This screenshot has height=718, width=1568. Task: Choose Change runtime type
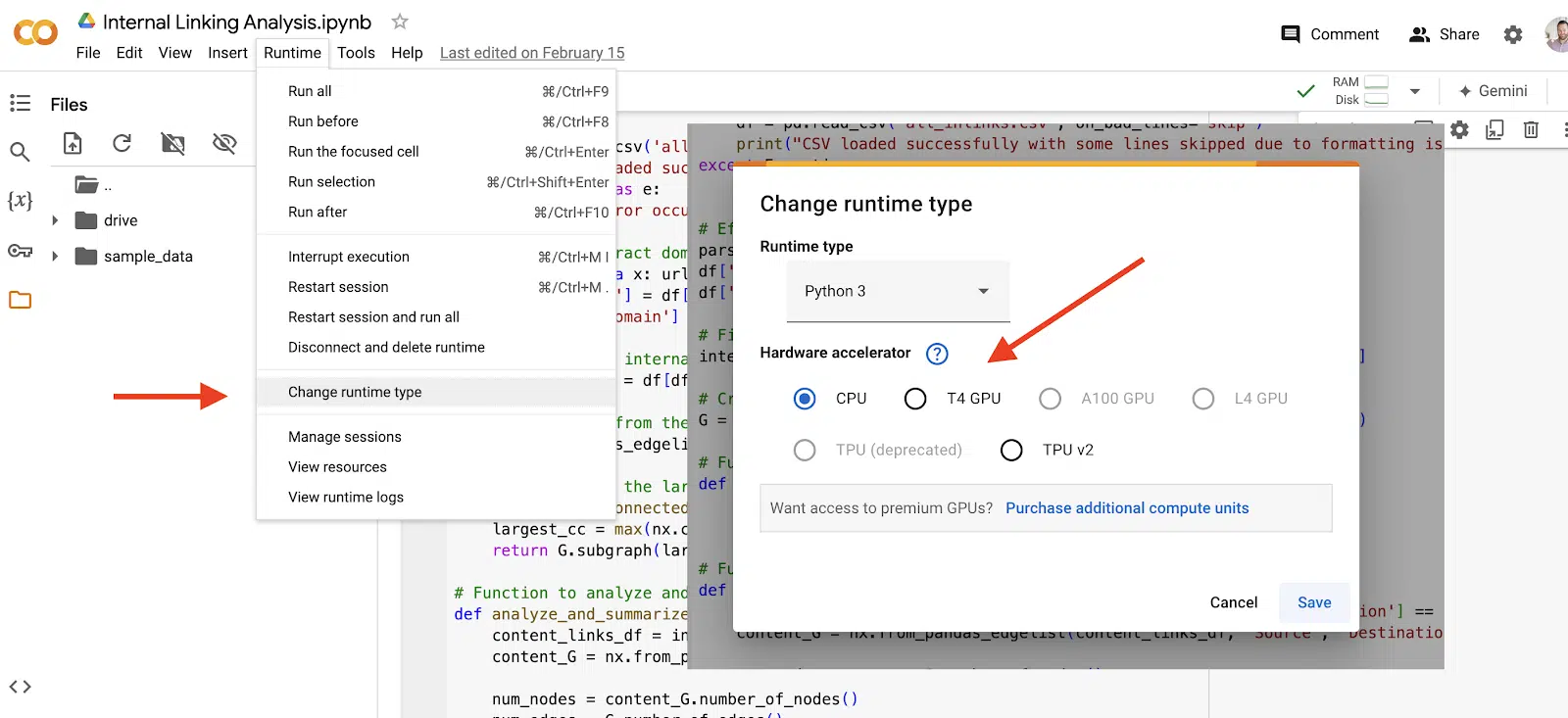(436, 392)
